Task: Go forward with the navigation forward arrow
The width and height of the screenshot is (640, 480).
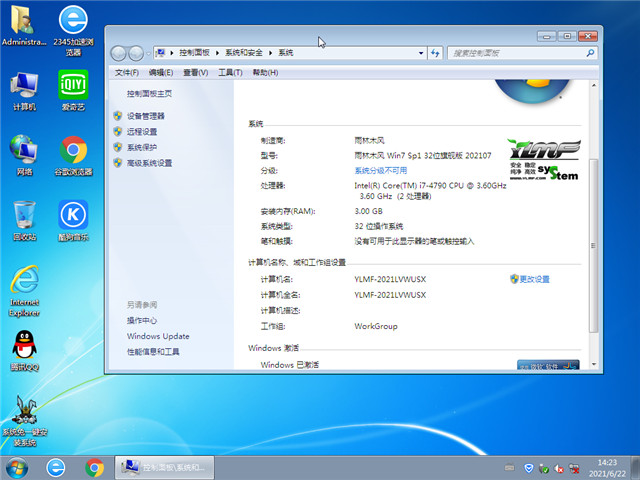Action: 136,53
